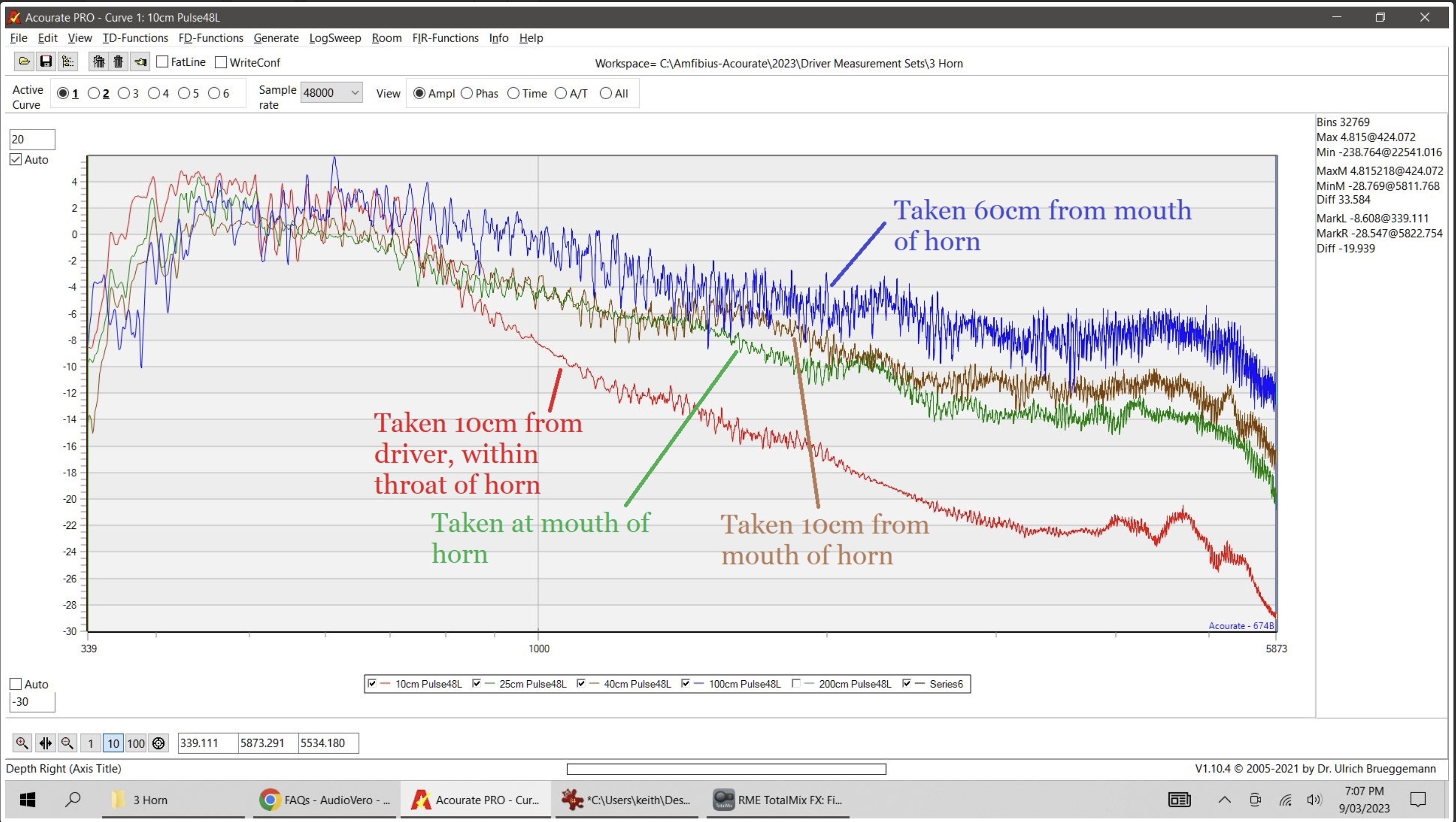Enable the FatLine checkbox
Screen dimensions: 1456x822
point(162,62)
